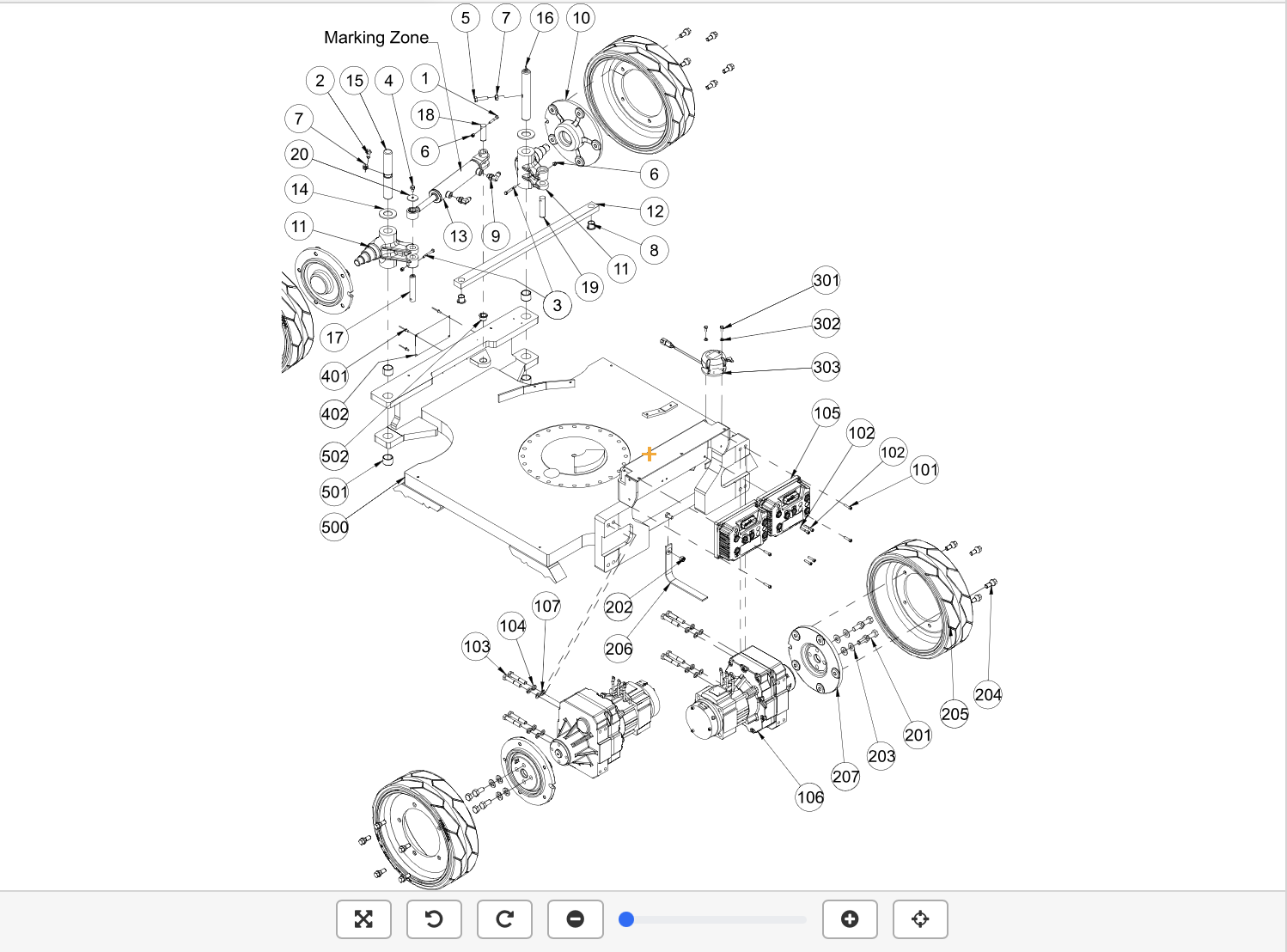
Task: Click the Marking Zone label
Action: (376, 38)
